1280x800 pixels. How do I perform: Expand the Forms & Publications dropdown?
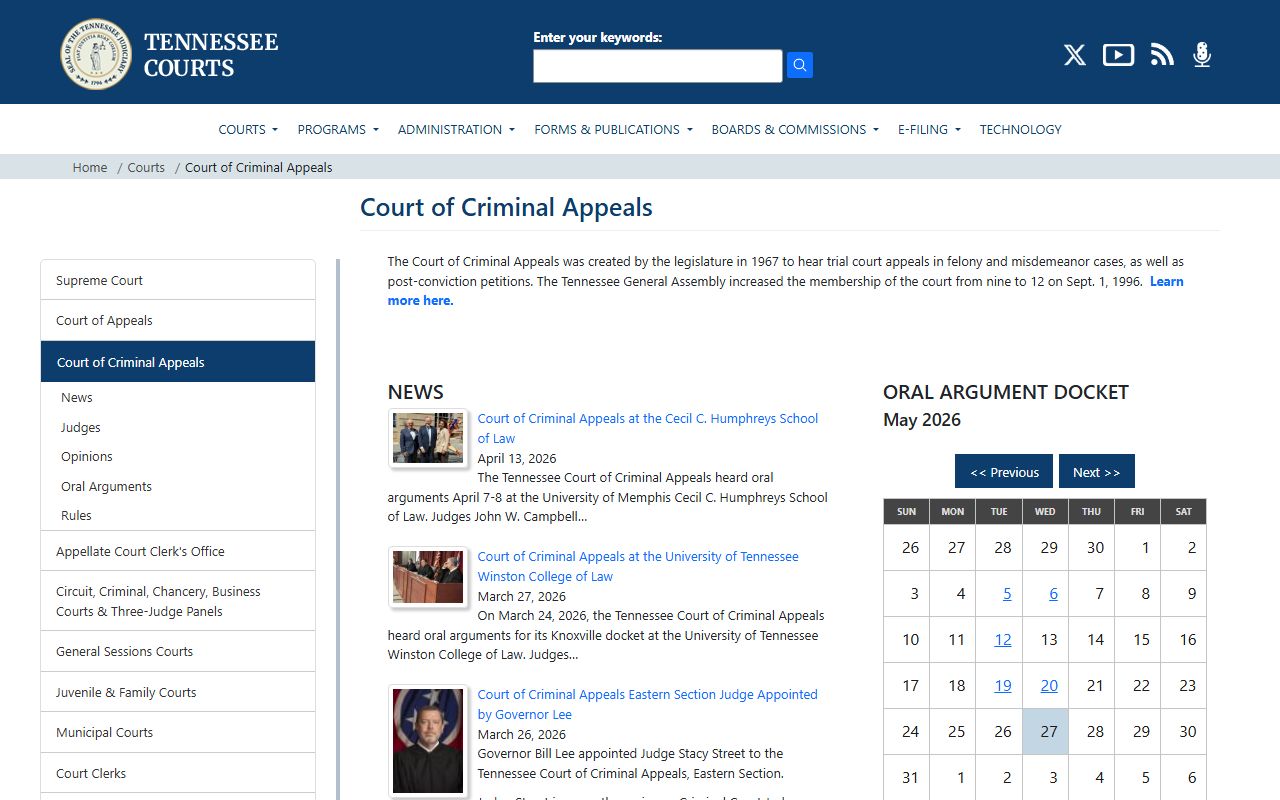coord(613,129)
